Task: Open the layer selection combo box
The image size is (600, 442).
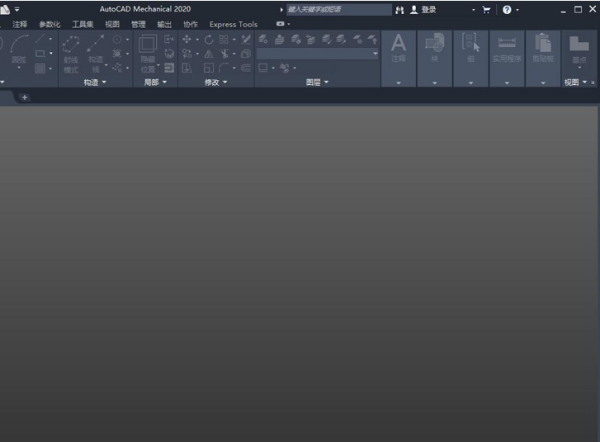Action: pyautogui.click(x=318, y=54)
